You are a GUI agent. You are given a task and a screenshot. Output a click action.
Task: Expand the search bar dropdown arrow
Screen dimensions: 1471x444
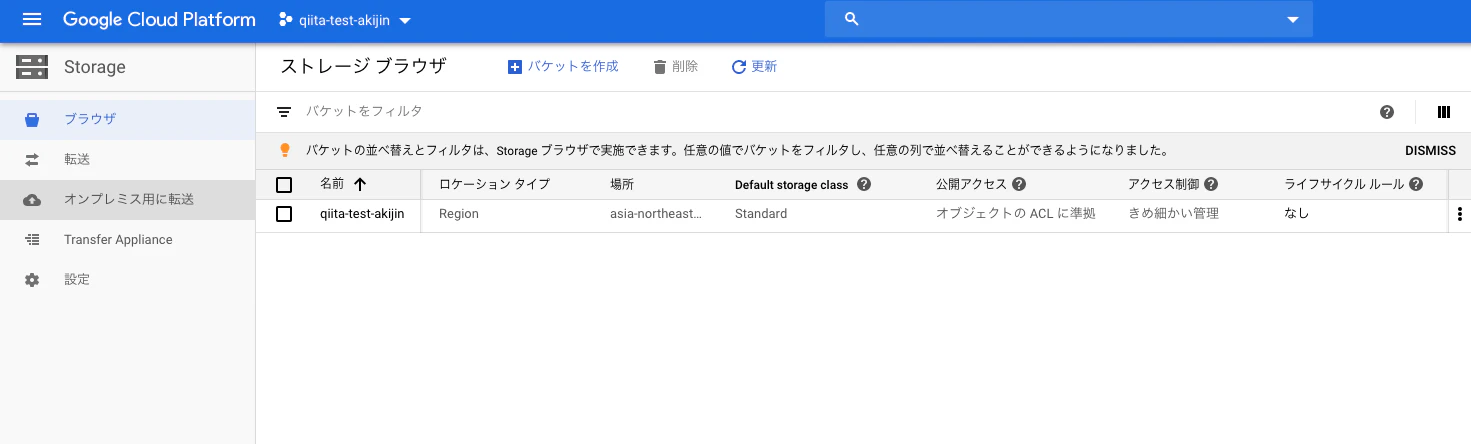coord(1292,20)
